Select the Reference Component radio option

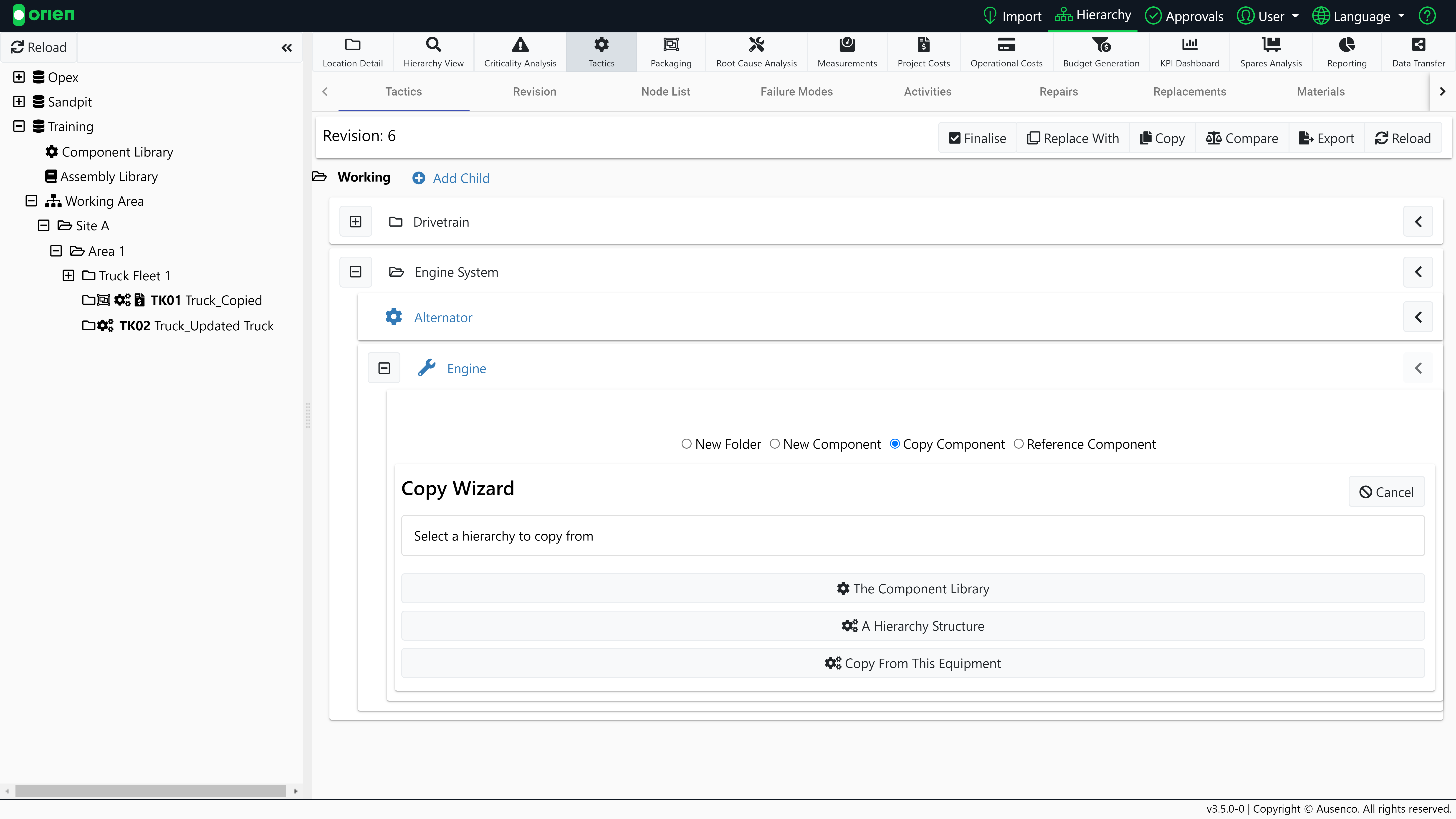pyautogui.click(x=1019, y=444)
